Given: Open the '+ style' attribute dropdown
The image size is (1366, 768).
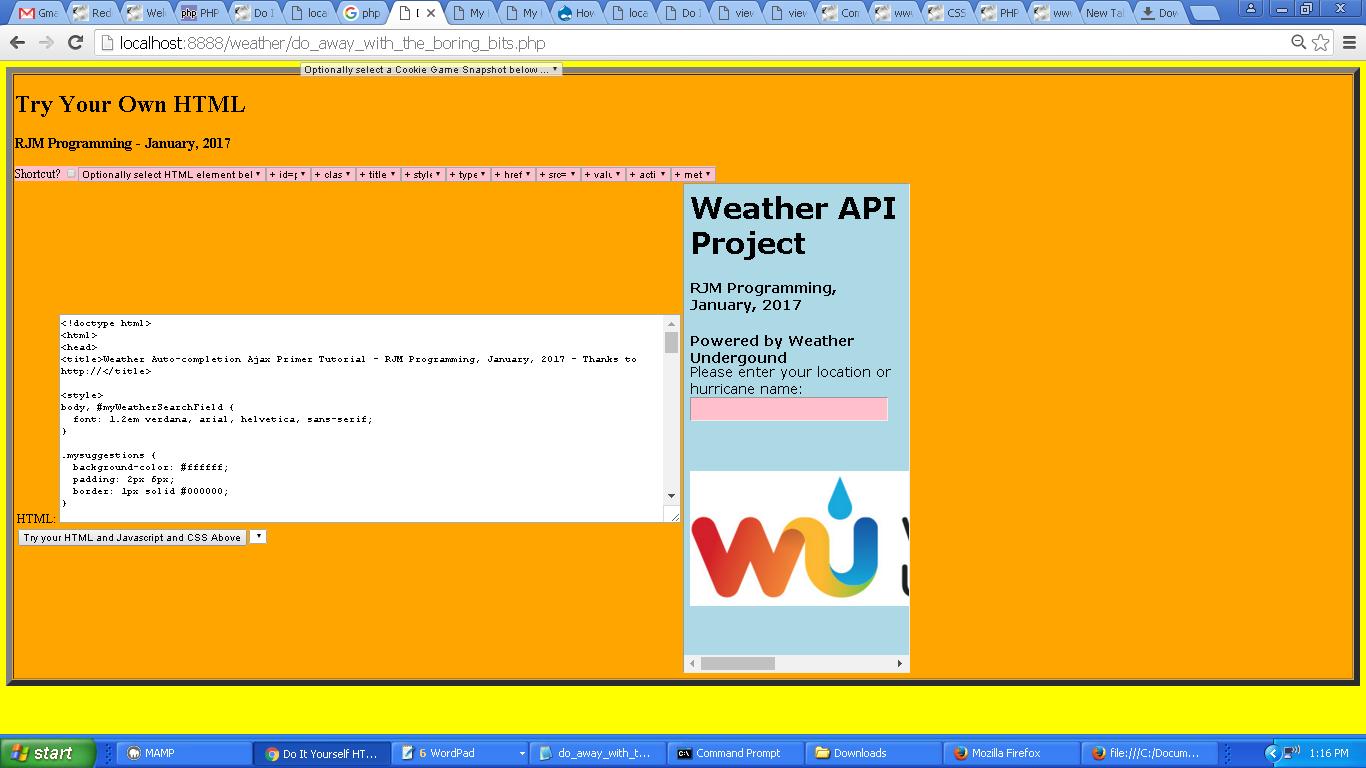Looking at the screenshot, I should coord(423,174).
